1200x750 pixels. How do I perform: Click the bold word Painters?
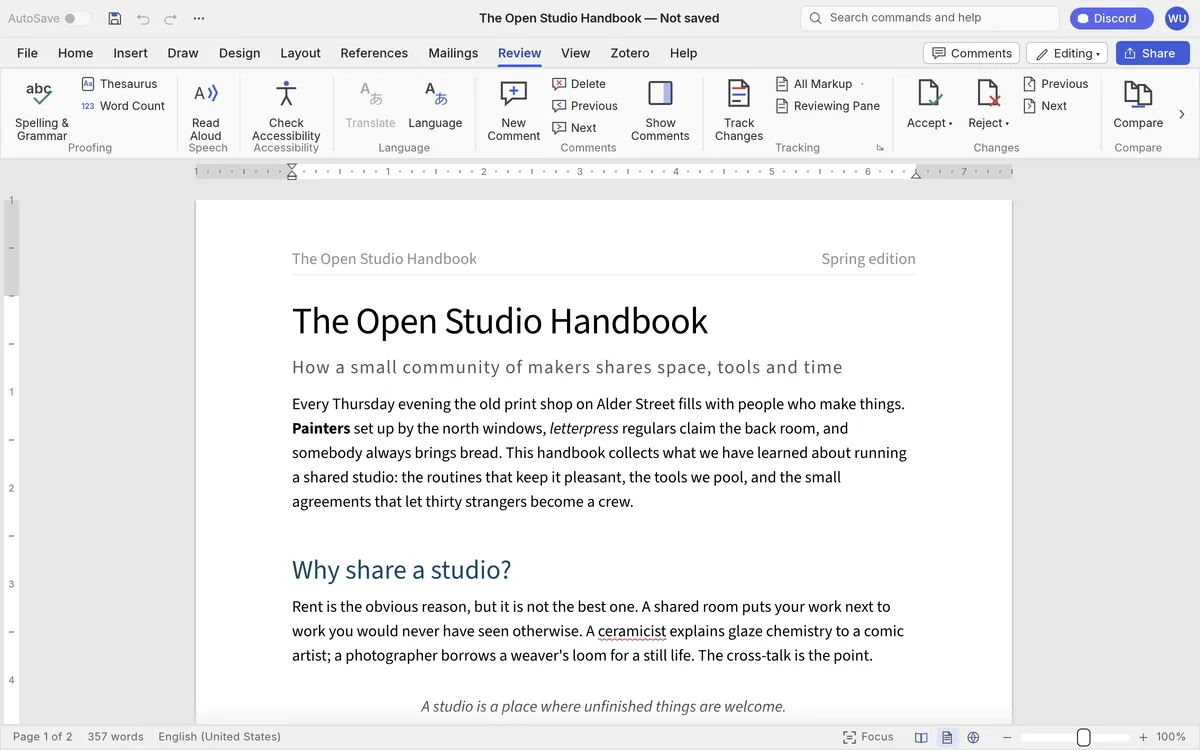pyautogui.click(x=321, y=428)
